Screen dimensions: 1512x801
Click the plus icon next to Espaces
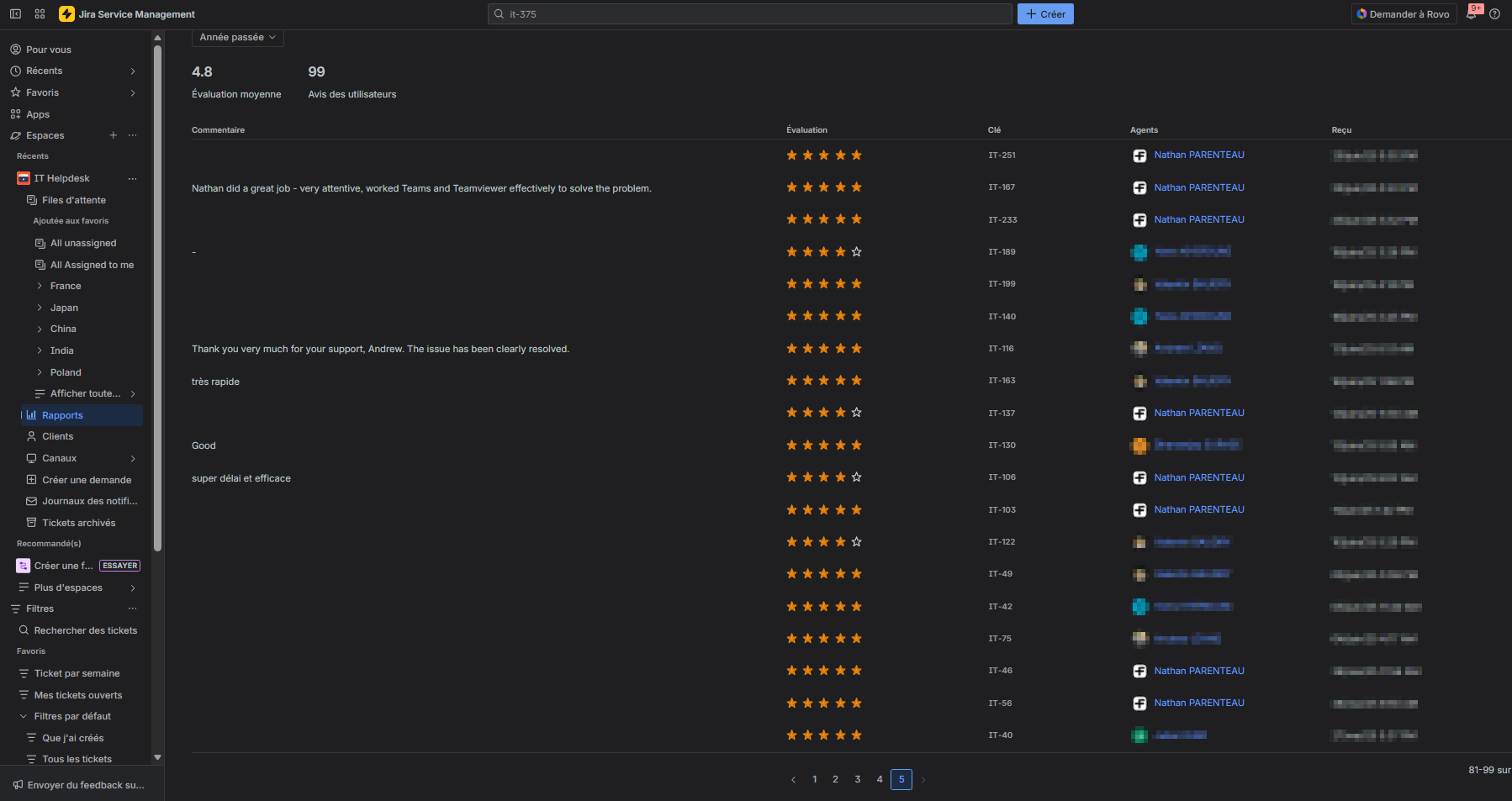click(x=114, y=135)
